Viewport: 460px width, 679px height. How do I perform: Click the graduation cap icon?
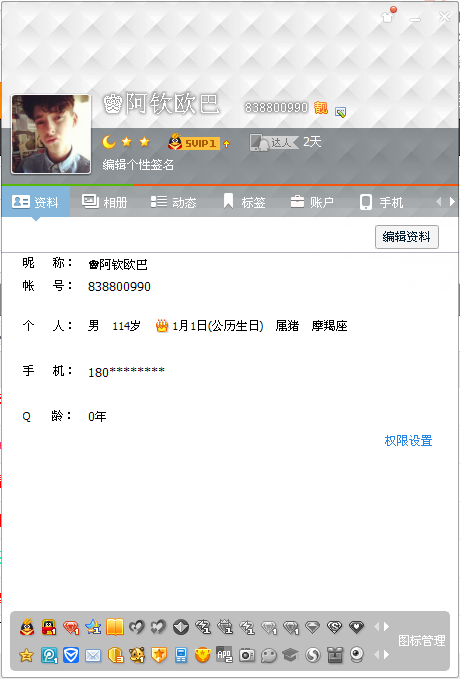[290, 655]
